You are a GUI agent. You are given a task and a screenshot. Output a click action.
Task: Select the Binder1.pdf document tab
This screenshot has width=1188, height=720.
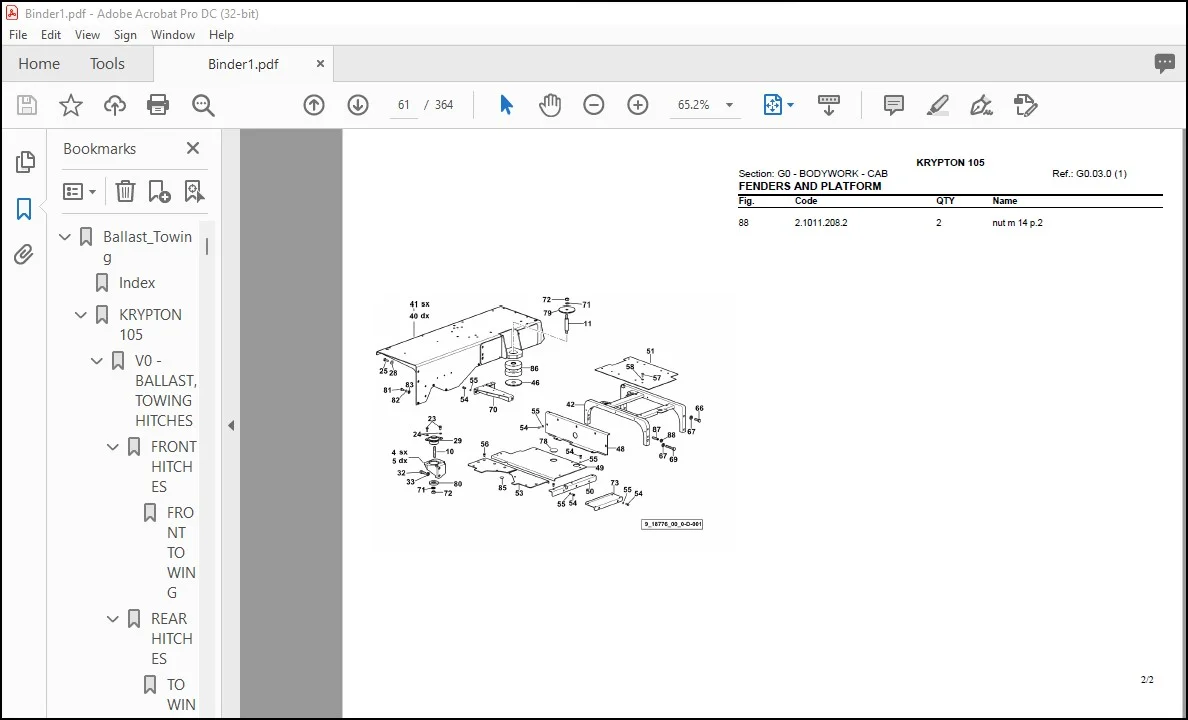click(x=243, y=64)
